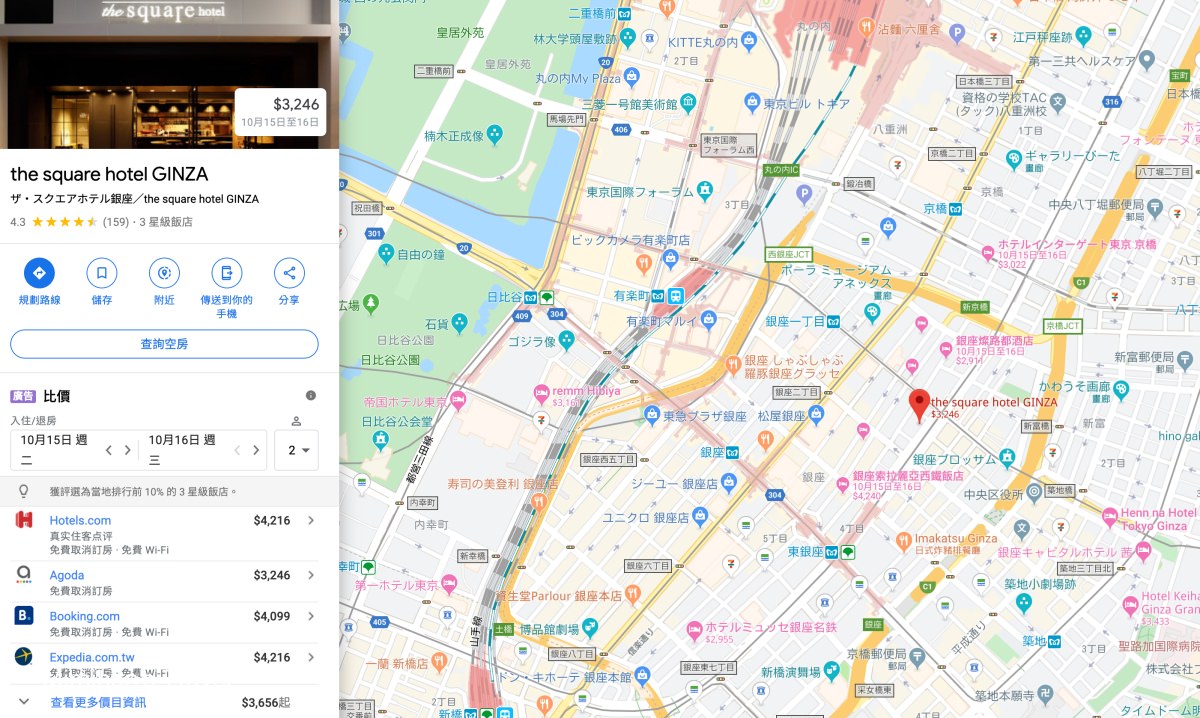Image resolution: width=1200 pixels, height=718 pixels.
Task: Click the ゴジラ像 attraction marker
Action: click(566, 341)
